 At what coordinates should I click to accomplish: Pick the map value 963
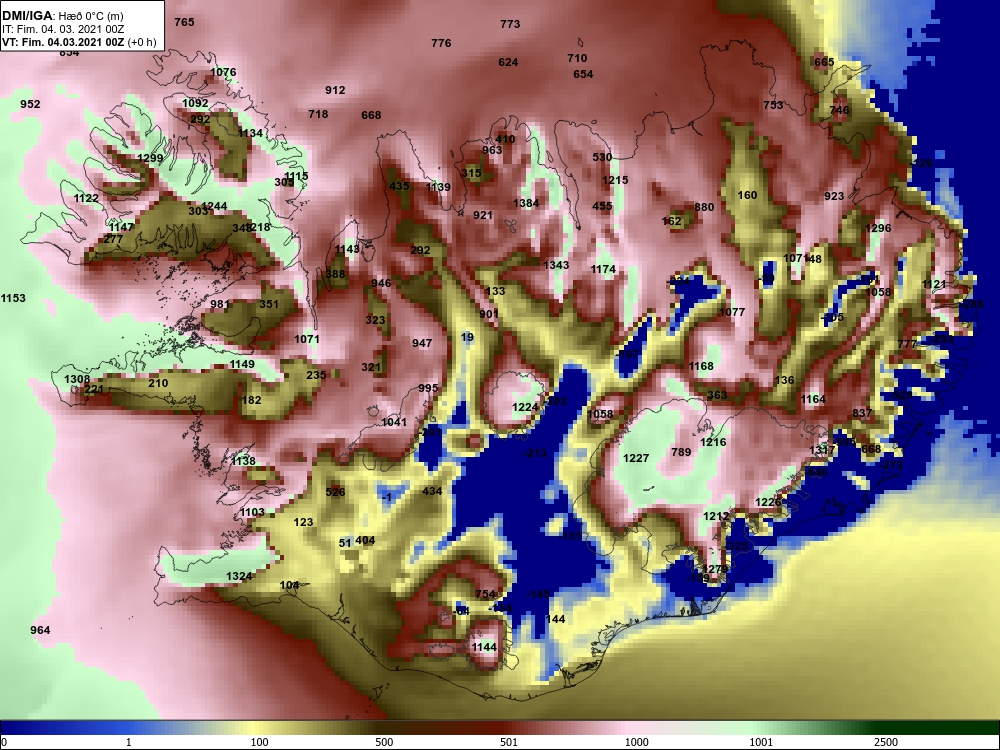pyautogui.click(x=492, y=150)
